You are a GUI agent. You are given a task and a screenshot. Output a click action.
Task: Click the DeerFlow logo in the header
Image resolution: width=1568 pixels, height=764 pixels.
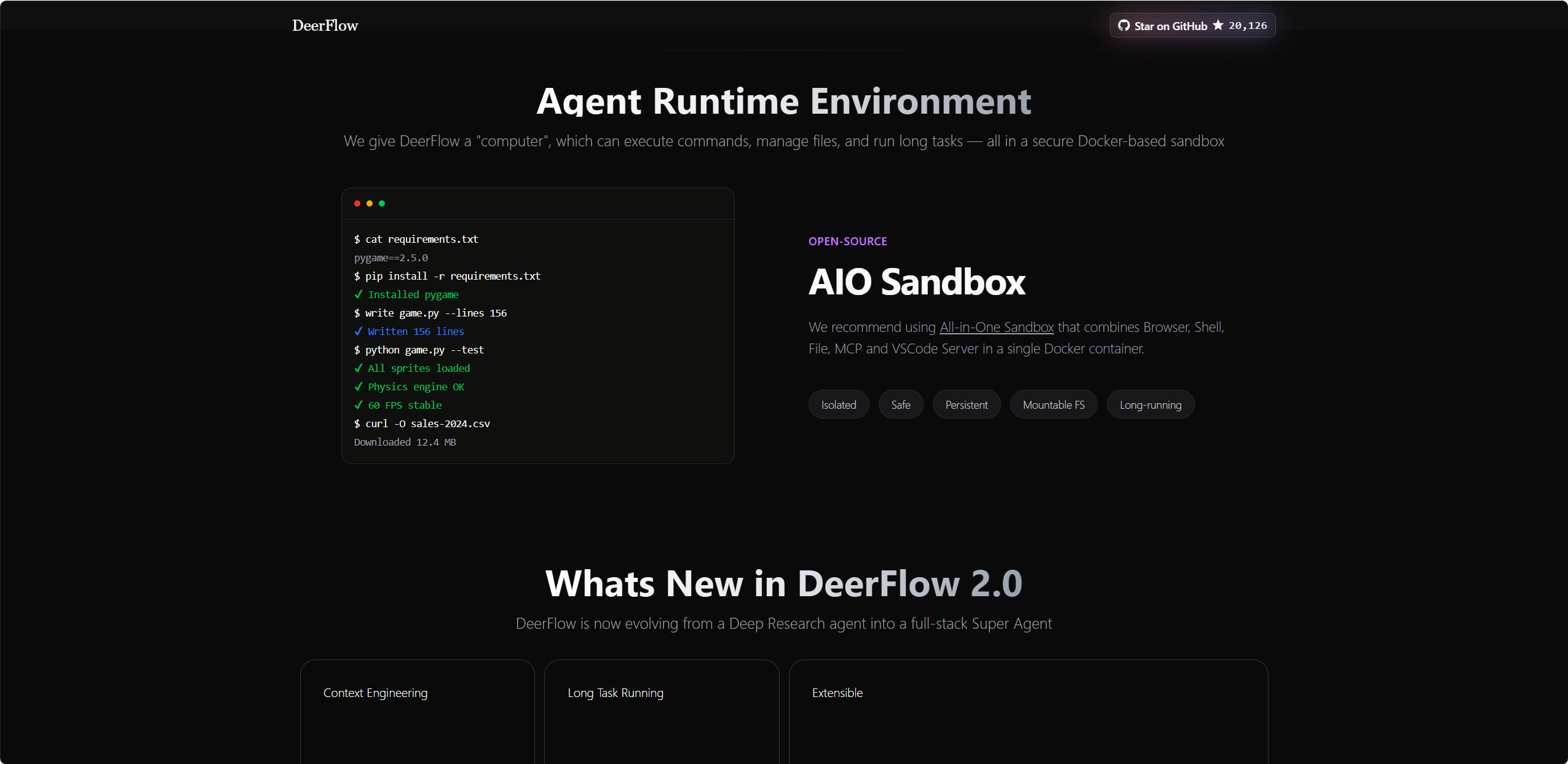click(325, 25)
